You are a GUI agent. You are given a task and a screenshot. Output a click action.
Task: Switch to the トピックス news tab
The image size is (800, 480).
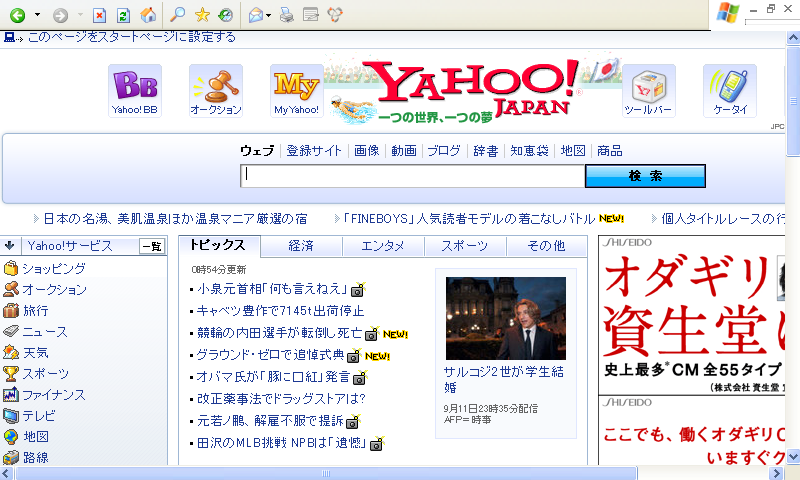pyautogui.click(x=219, y=246)
